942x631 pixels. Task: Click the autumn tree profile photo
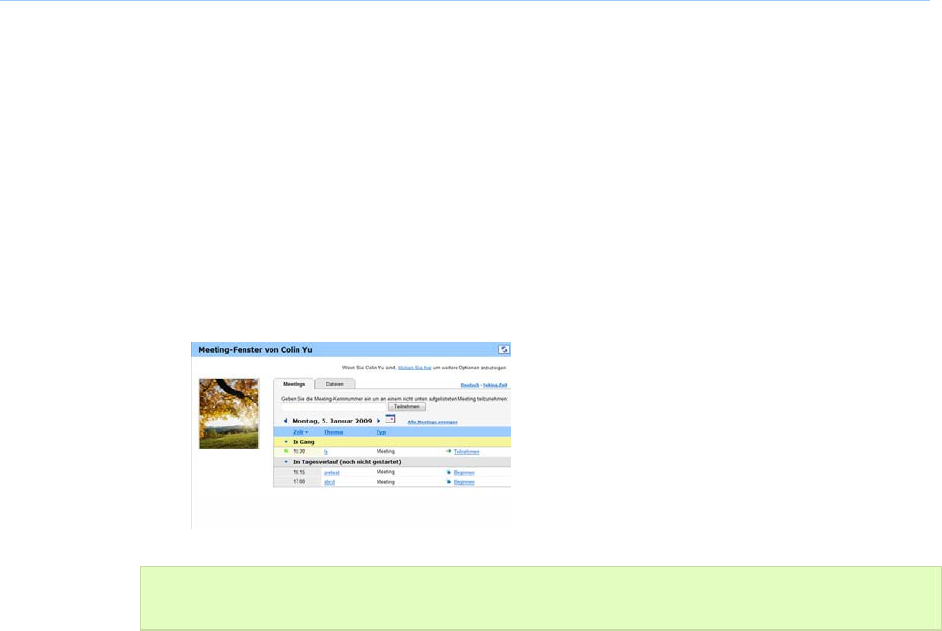click(229, 413)
